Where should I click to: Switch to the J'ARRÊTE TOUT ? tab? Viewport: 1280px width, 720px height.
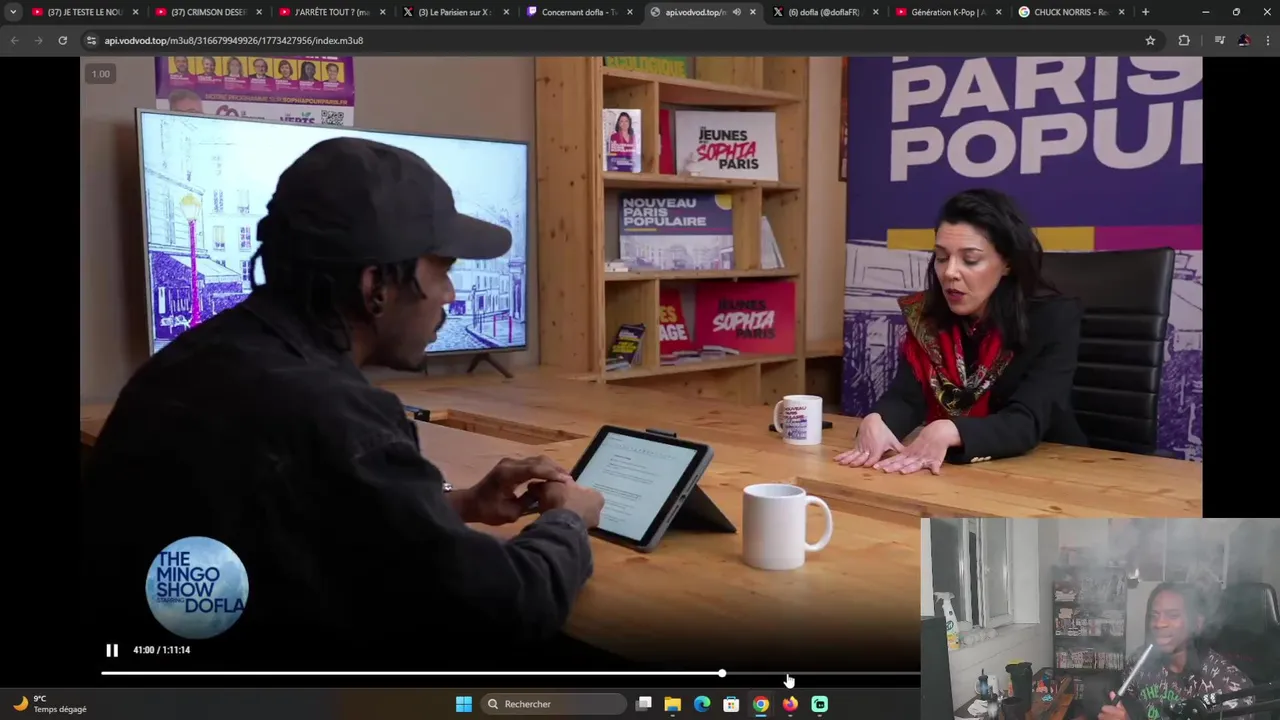coord(332,12)
